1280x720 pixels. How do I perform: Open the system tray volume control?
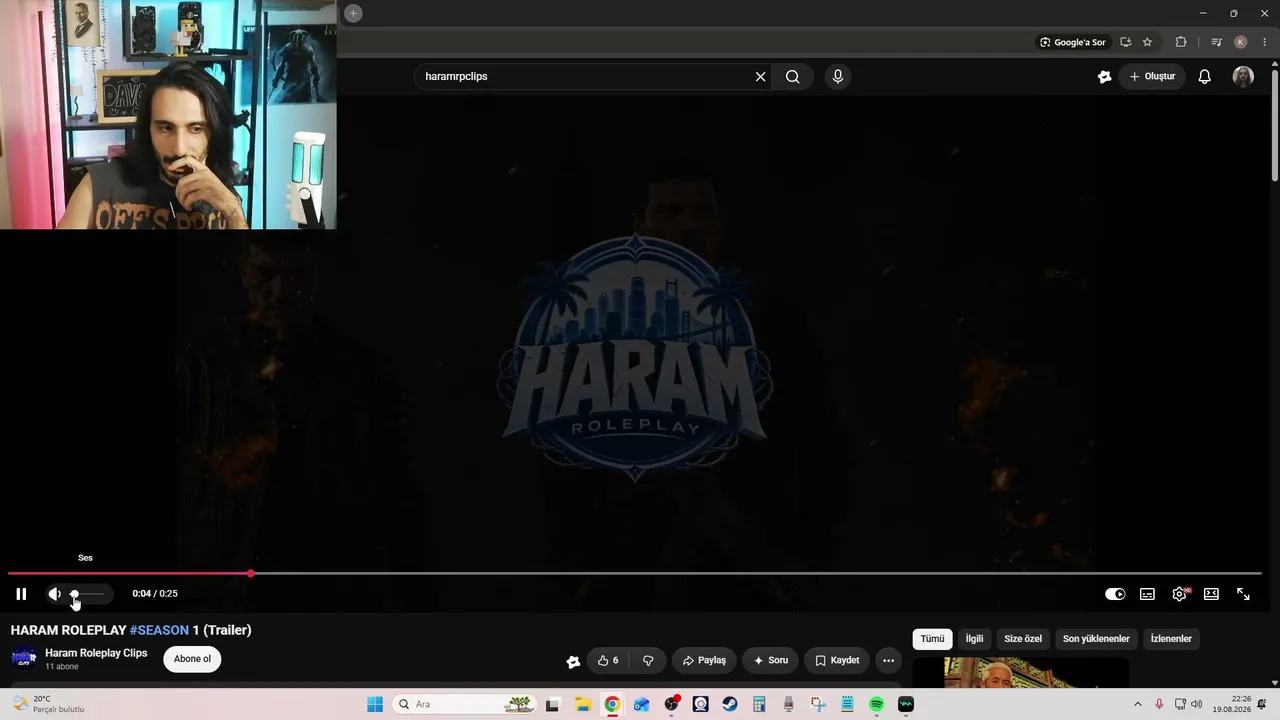pos(1196,704)
